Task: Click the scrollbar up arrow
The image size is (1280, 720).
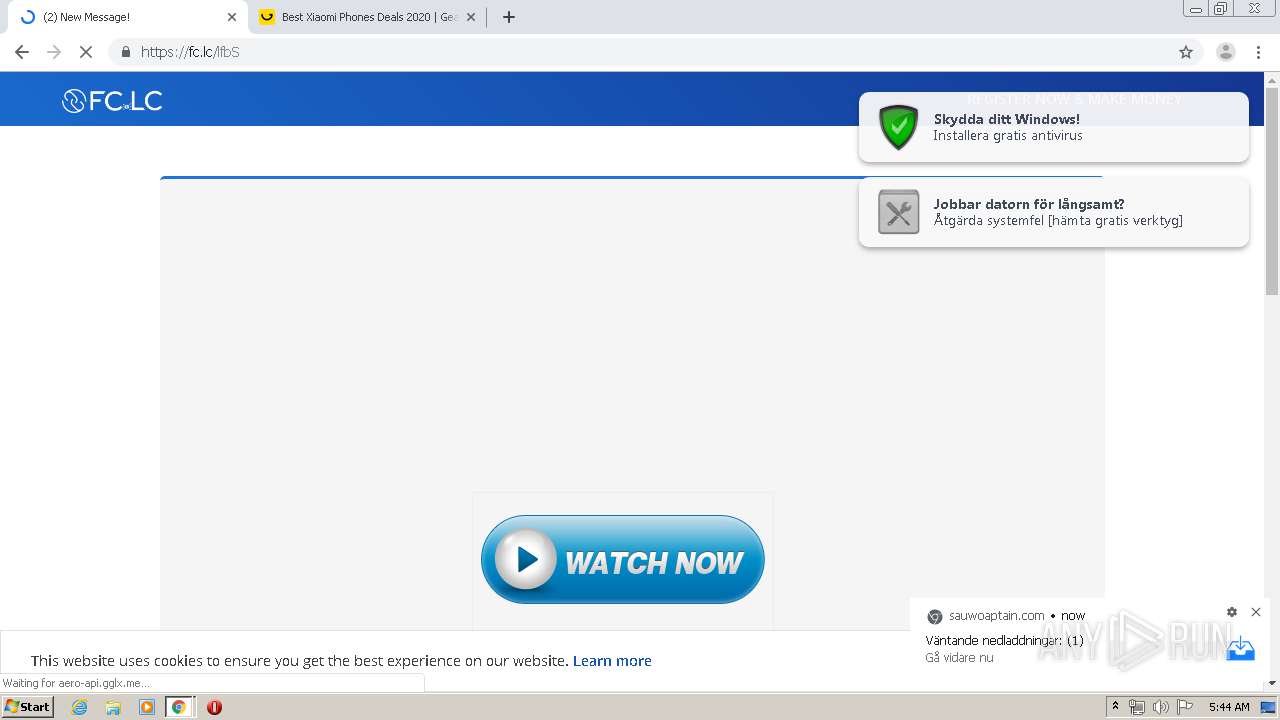Action: [1272, 79]
